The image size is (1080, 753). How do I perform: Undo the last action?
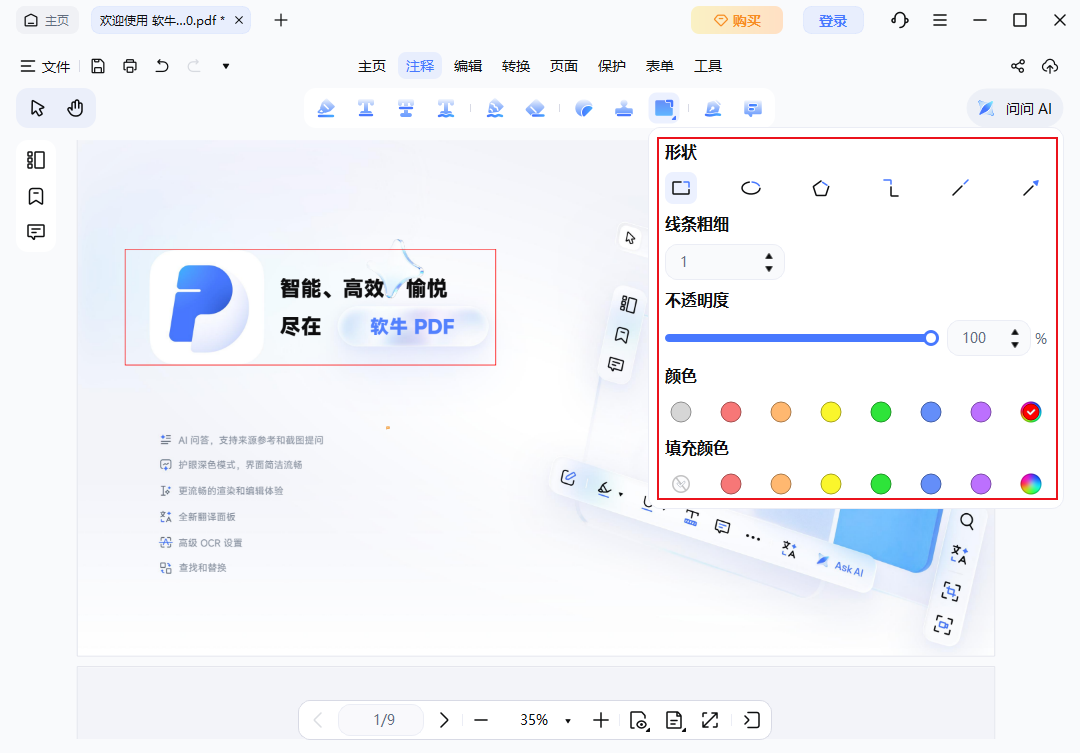[162, 66]
